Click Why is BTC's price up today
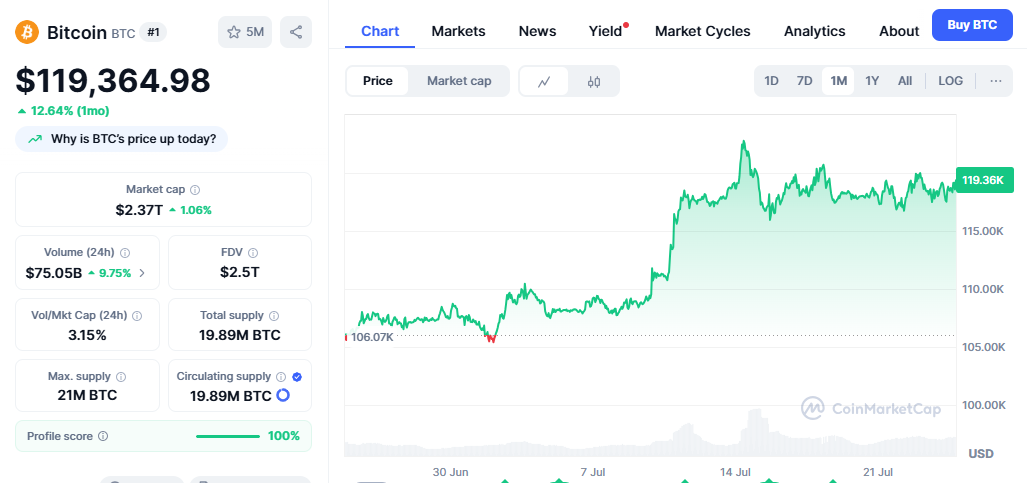The image size is (1027, 483). coord(122,139)
